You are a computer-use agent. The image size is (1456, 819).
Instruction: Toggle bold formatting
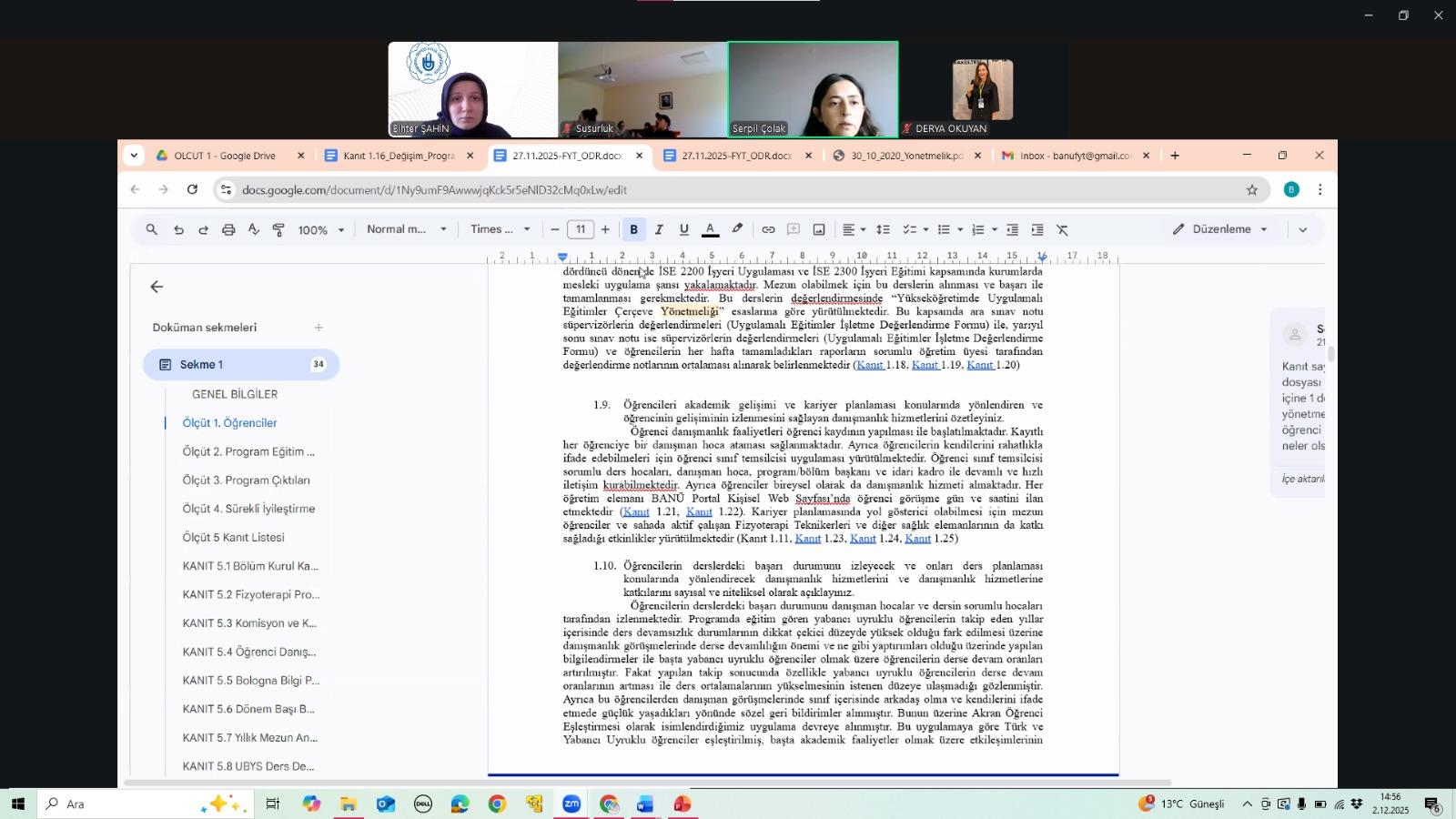click(x=634, y=230)
